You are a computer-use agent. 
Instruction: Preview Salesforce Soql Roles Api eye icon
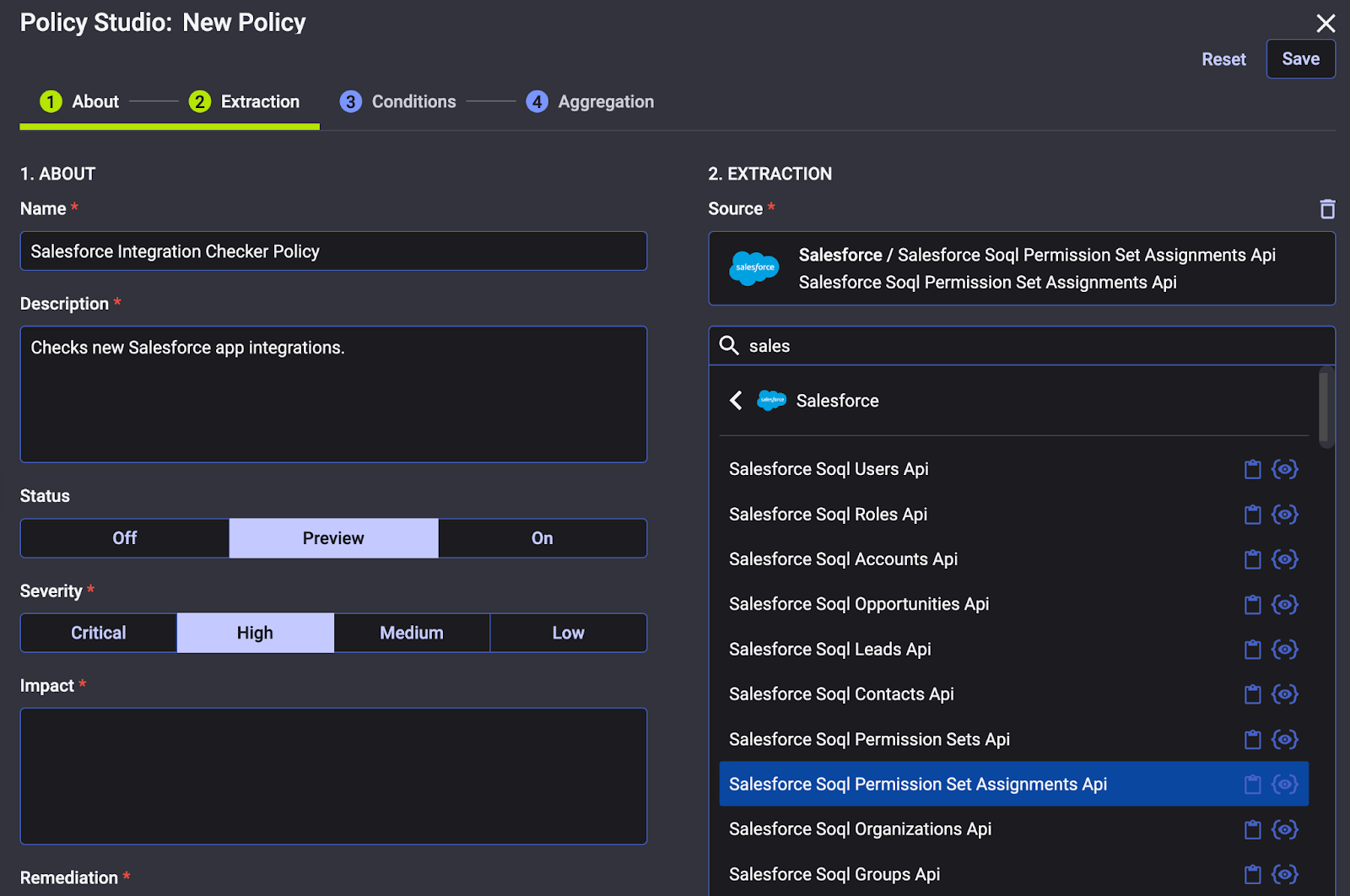click(1285, 514)
